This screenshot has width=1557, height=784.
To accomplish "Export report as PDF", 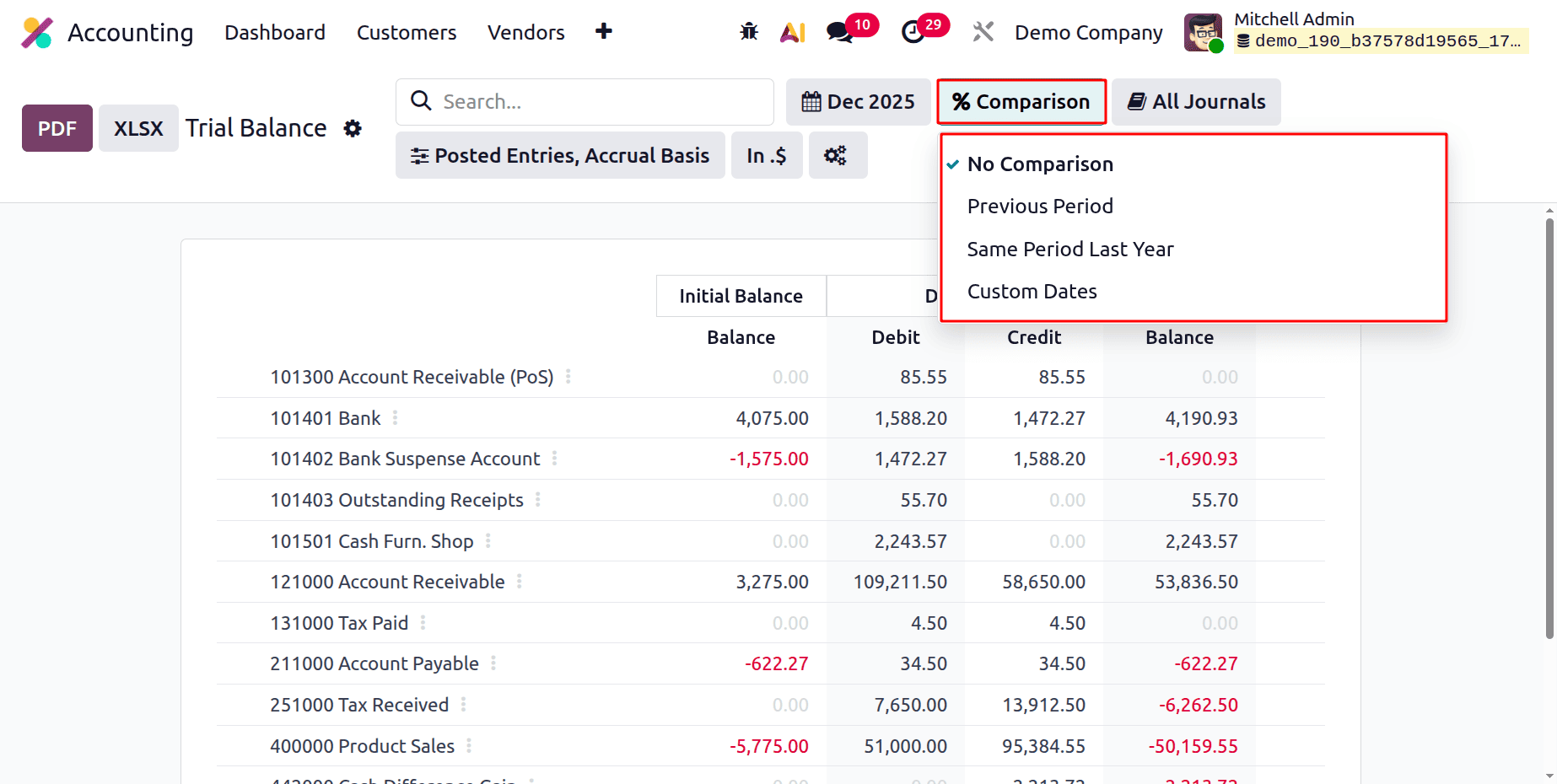I will coord(57,128).
